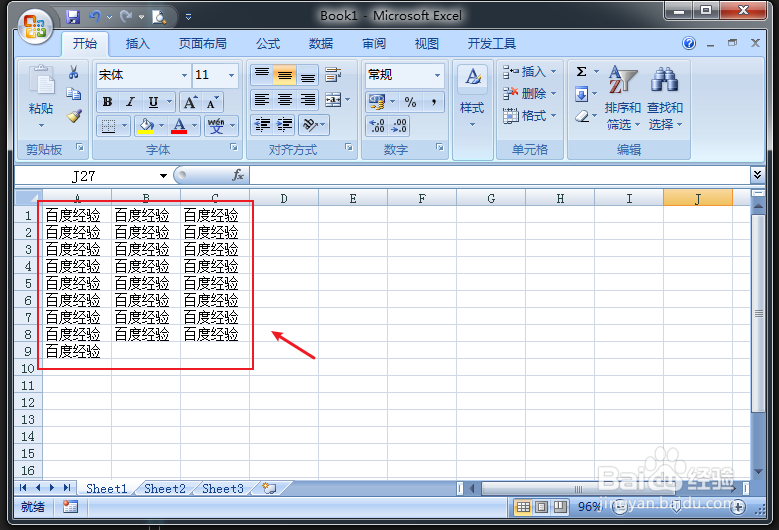Switch to Normal view in status bar
Screen dimensions: 779x530
[523, 507]
